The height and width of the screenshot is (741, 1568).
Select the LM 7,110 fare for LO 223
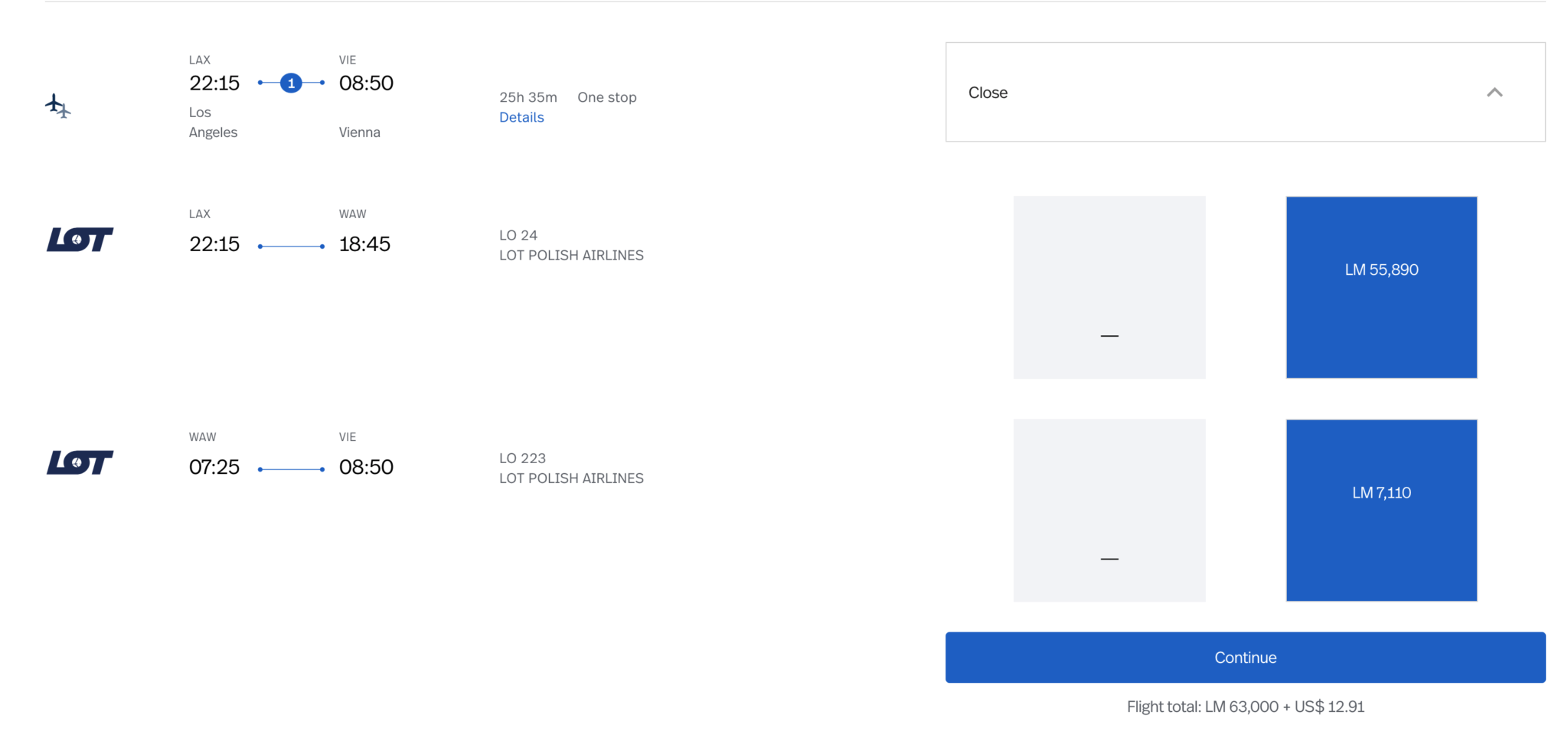1381,510
